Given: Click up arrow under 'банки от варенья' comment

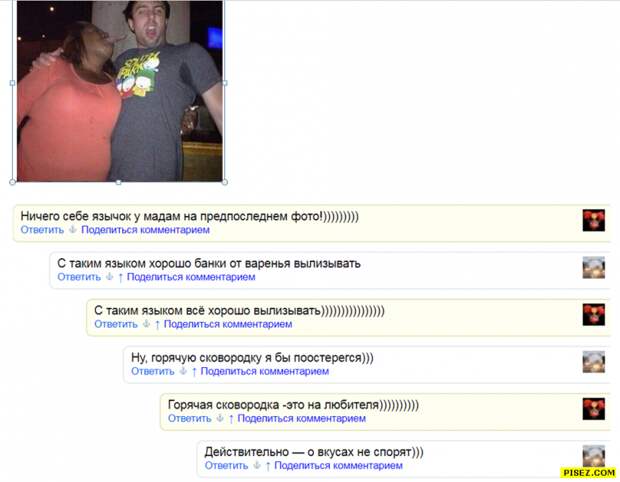Looking at the screenshot, I should point(120,277).
